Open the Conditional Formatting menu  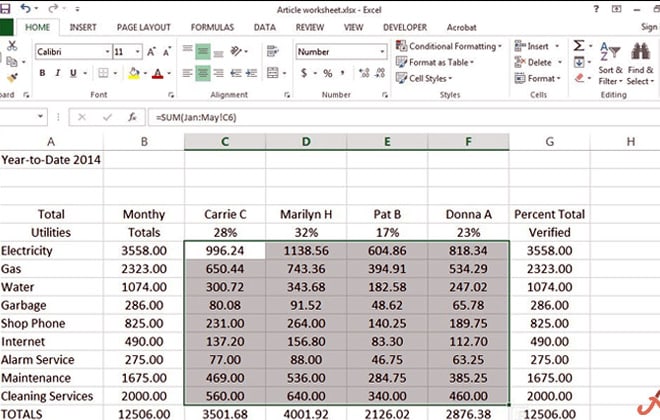tap(449, 46)
